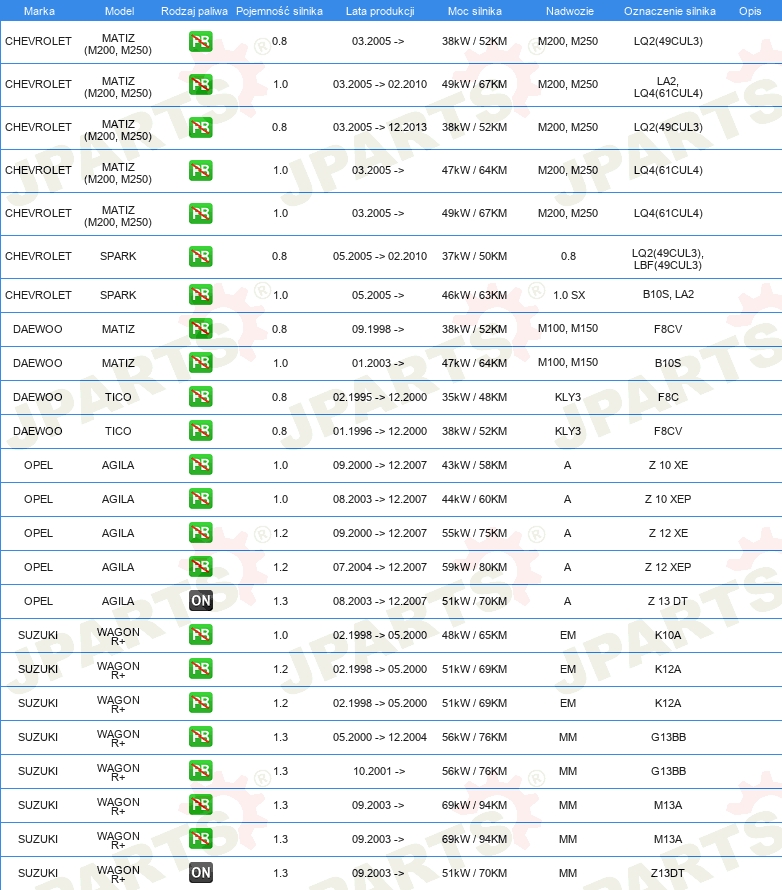This screenshot has width=782, height=890.
Task: Click the petrol icon in the Daewoo Matiz F8CV row
Action: click(201, 329)
